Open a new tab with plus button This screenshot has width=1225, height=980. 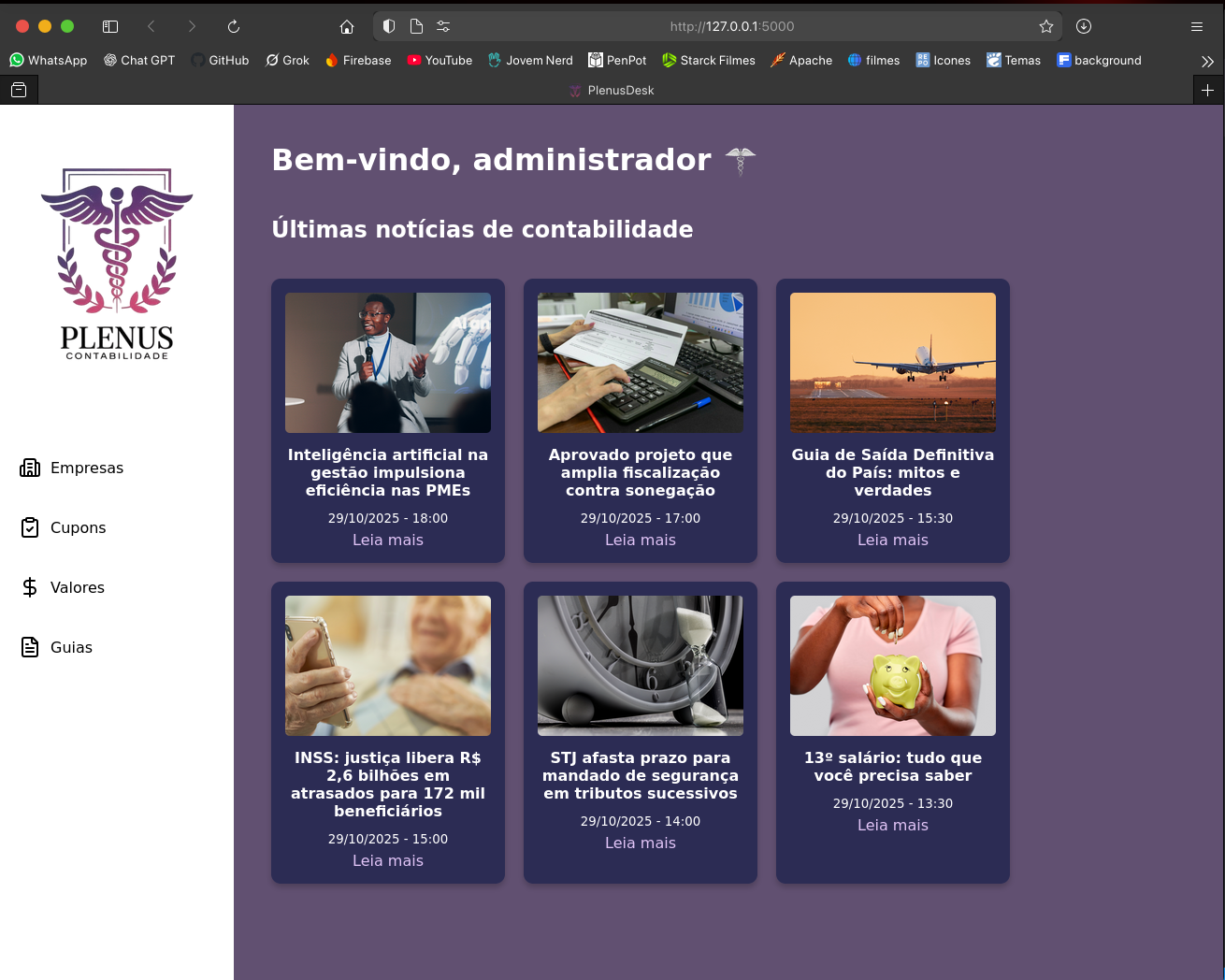pyautogui.click(x=1208, y=91)
